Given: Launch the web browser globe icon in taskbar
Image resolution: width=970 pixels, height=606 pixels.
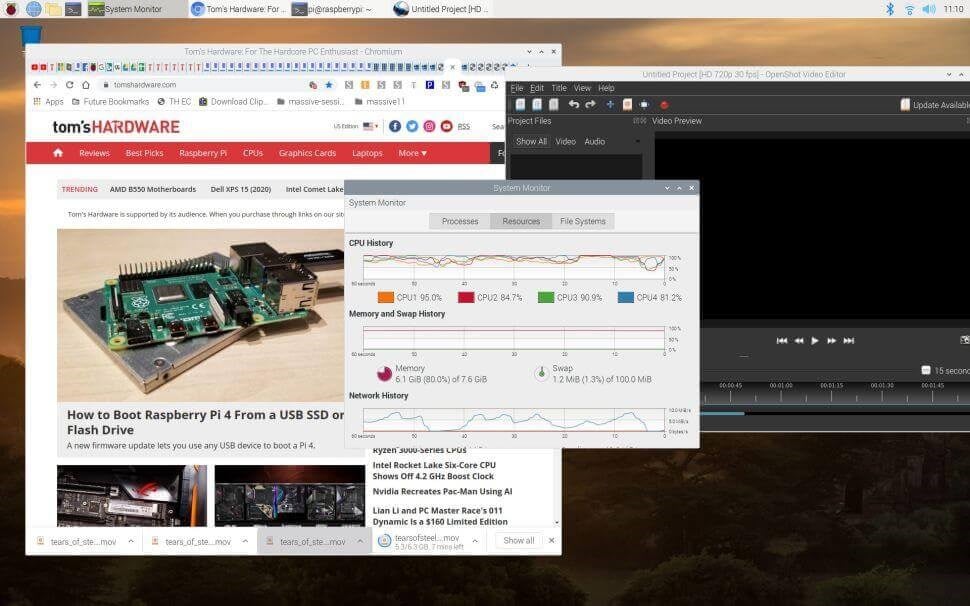Looking at the screenshot, I should coord(33,9).
